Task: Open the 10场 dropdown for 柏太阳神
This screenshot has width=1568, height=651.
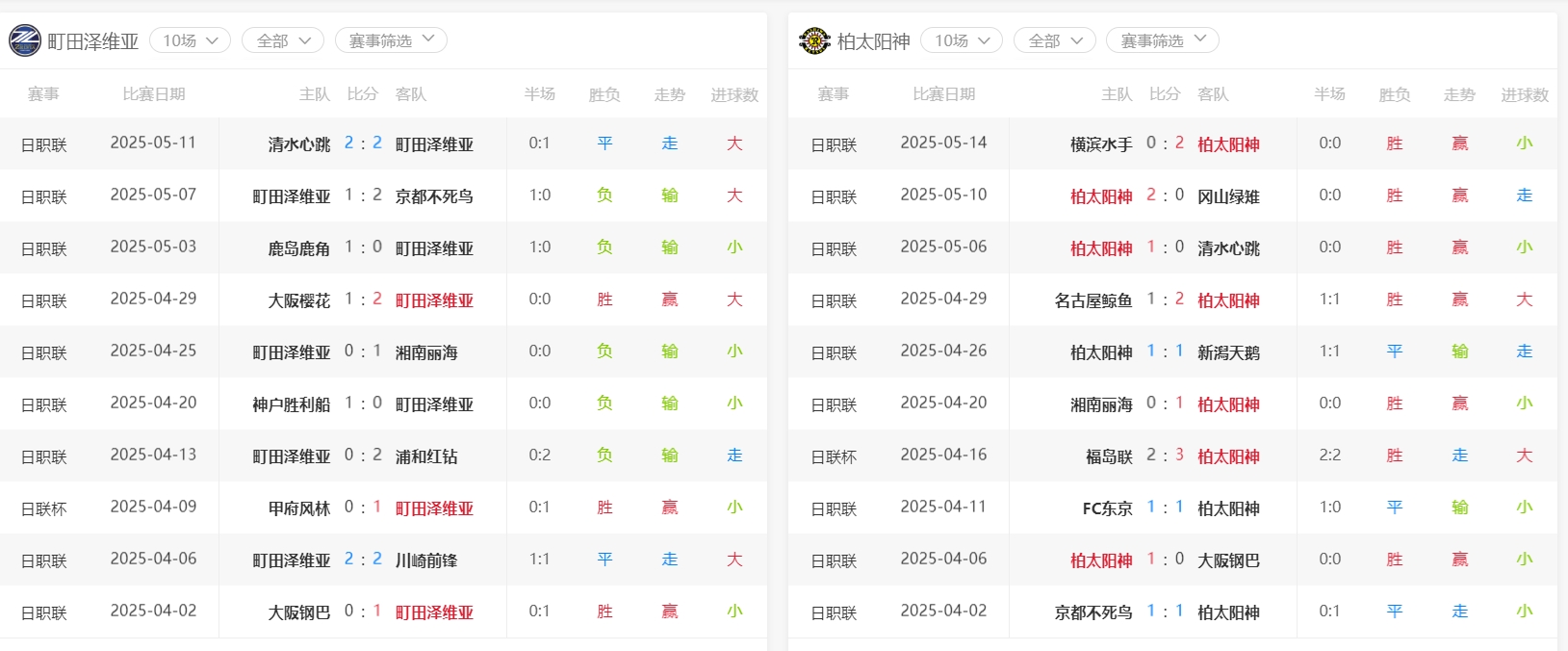Action: 962,40
